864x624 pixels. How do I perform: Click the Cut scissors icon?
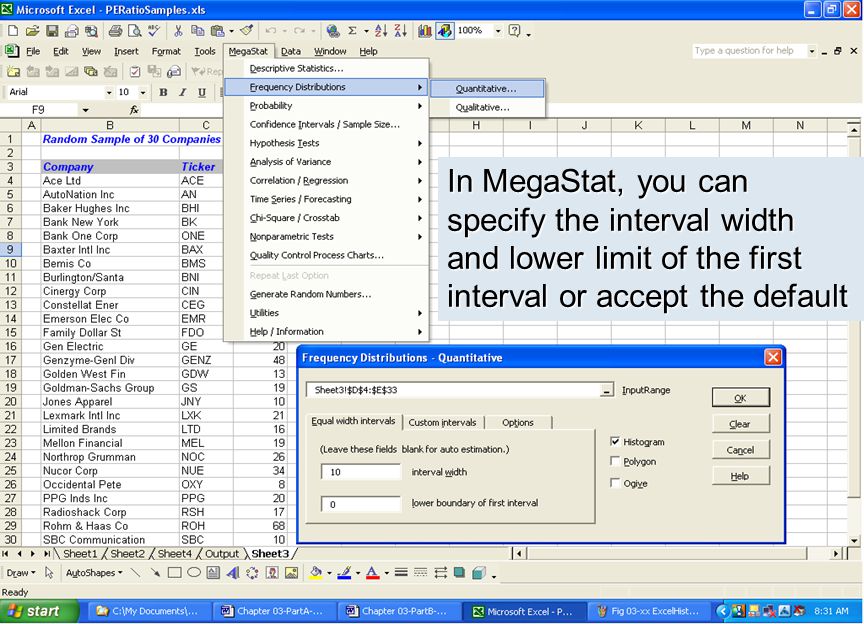pos(178,31)
